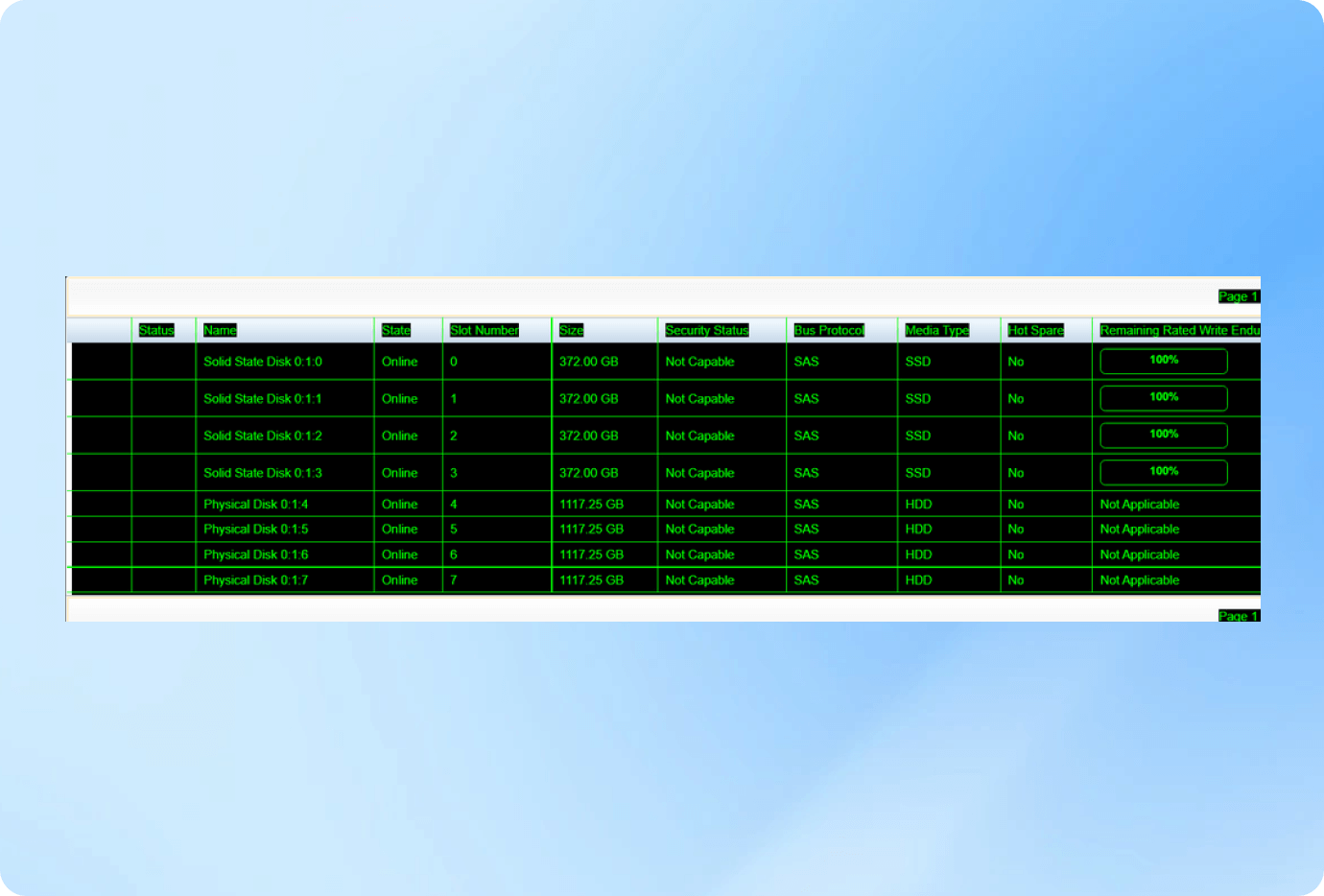Click the 1117.25 GB size of disk 0:1:4
Viewport: 1324px width, 896px height.
[x=592, y=505]
